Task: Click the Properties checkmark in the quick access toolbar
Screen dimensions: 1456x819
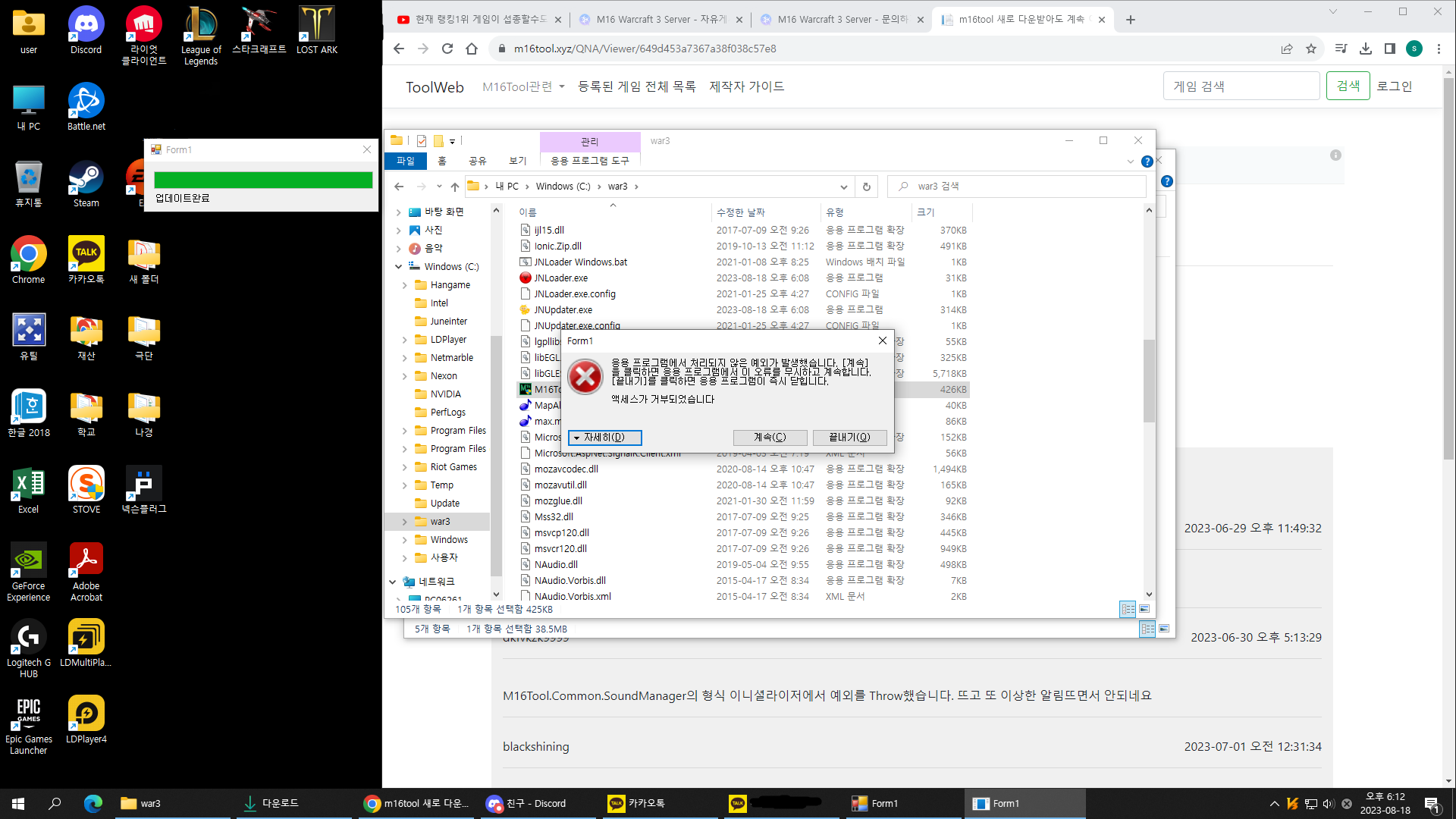Action: (422, 141)
